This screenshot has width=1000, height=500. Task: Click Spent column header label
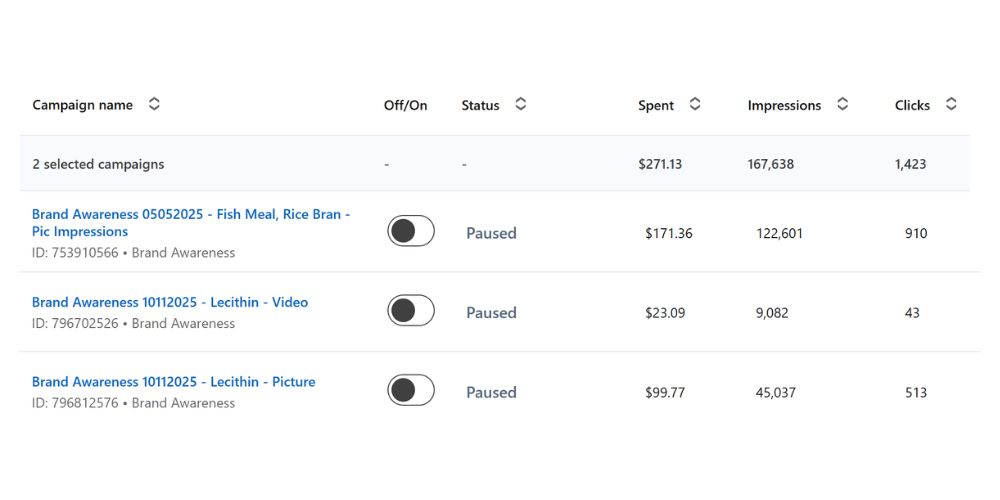[656, 105]
